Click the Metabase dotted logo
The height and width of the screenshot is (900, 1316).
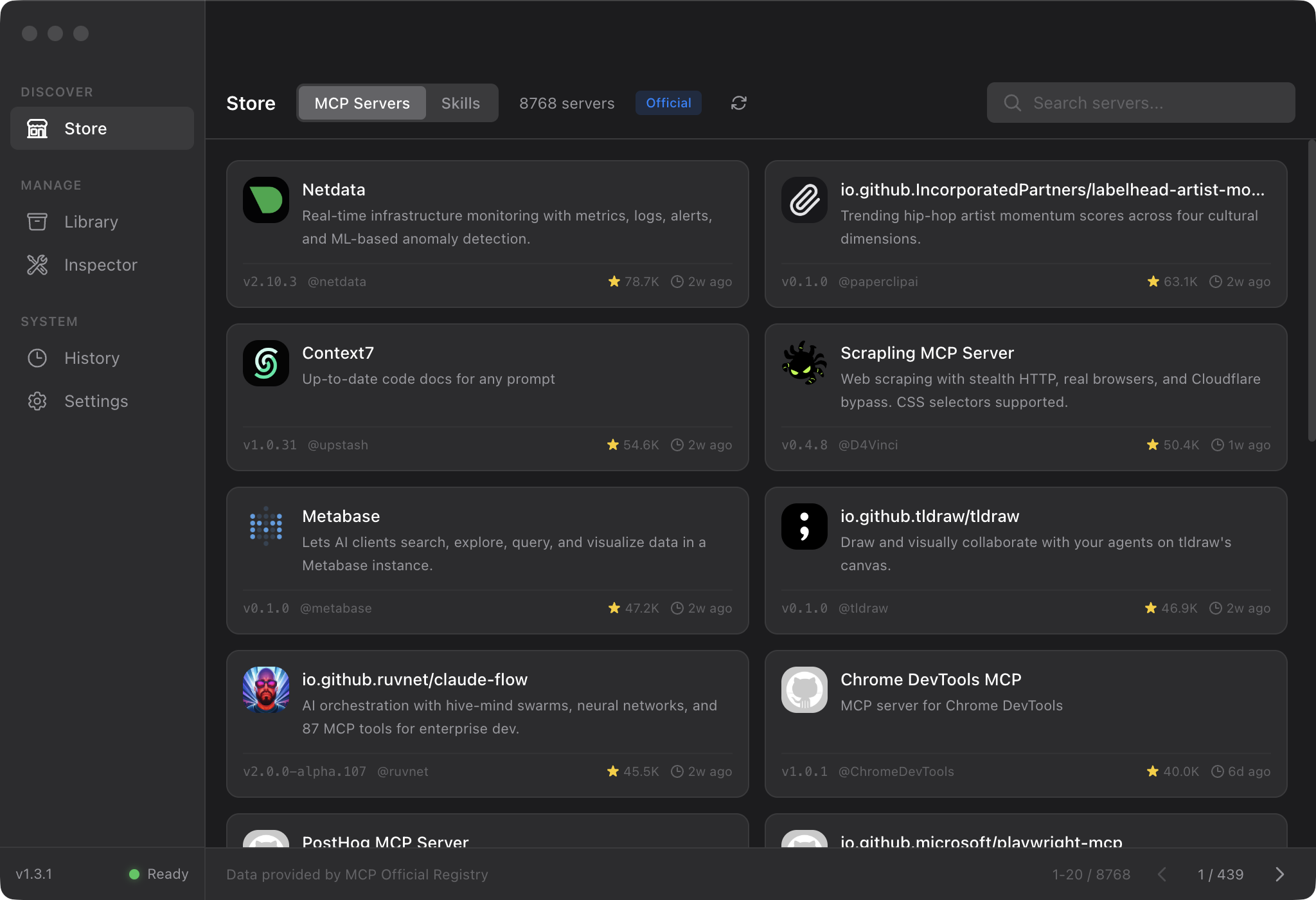point(266,526)
